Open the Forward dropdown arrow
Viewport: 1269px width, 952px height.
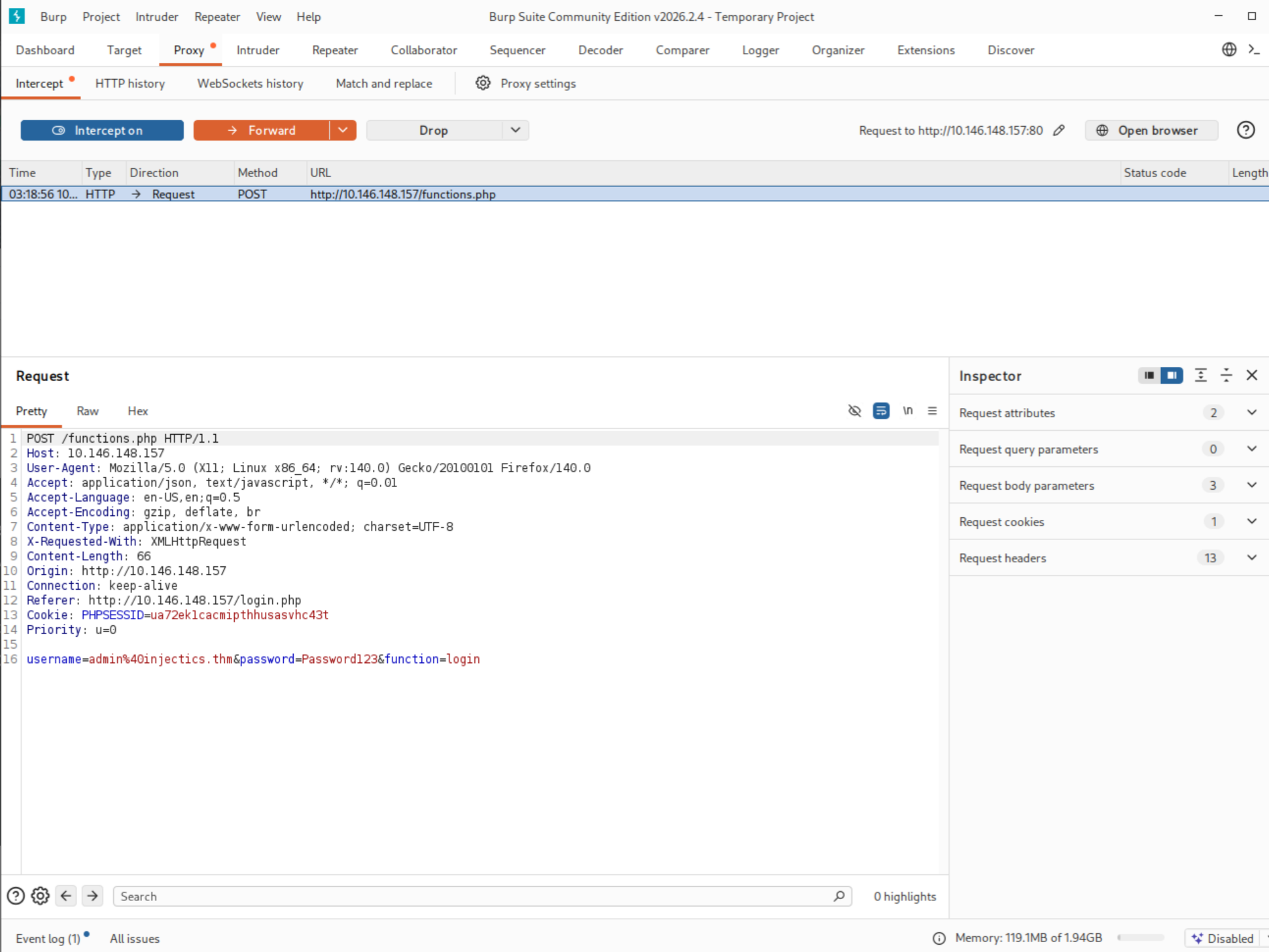point(343,130)
